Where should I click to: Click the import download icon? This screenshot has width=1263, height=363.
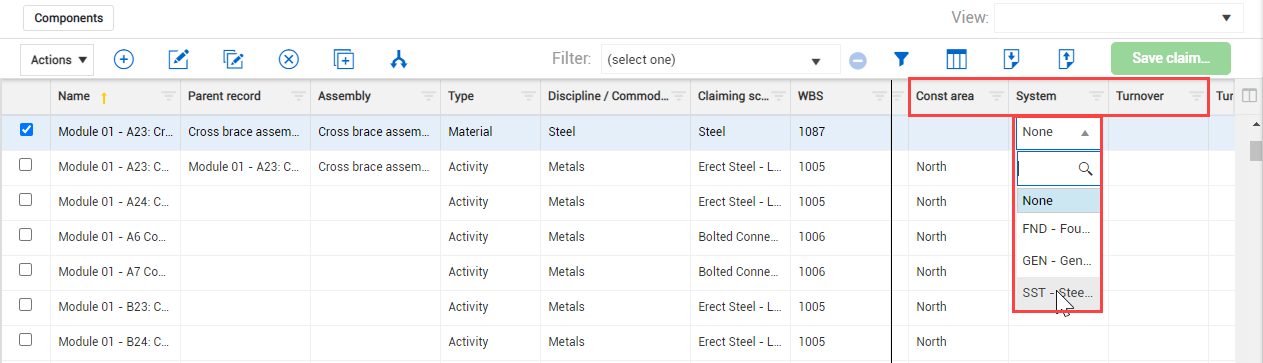click(1011, 59)
